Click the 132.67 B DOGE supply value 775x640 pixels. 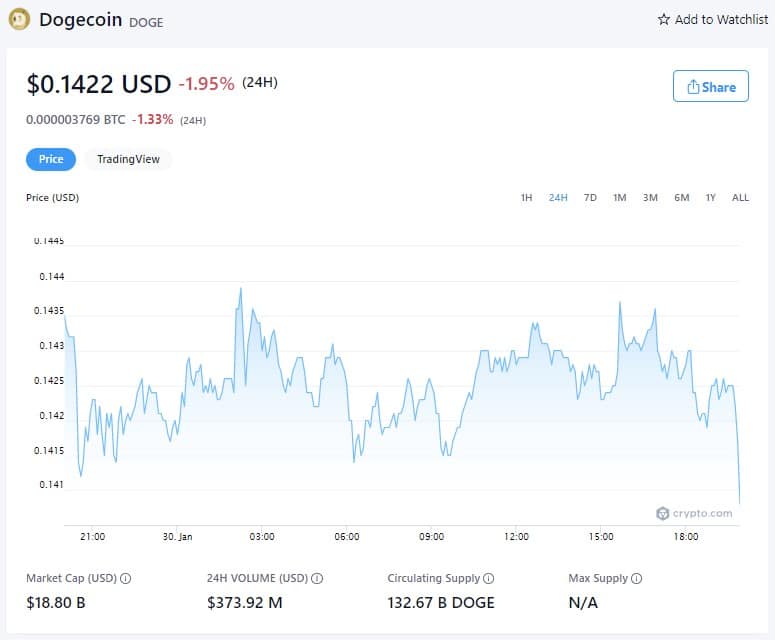(x=441, y=602)
